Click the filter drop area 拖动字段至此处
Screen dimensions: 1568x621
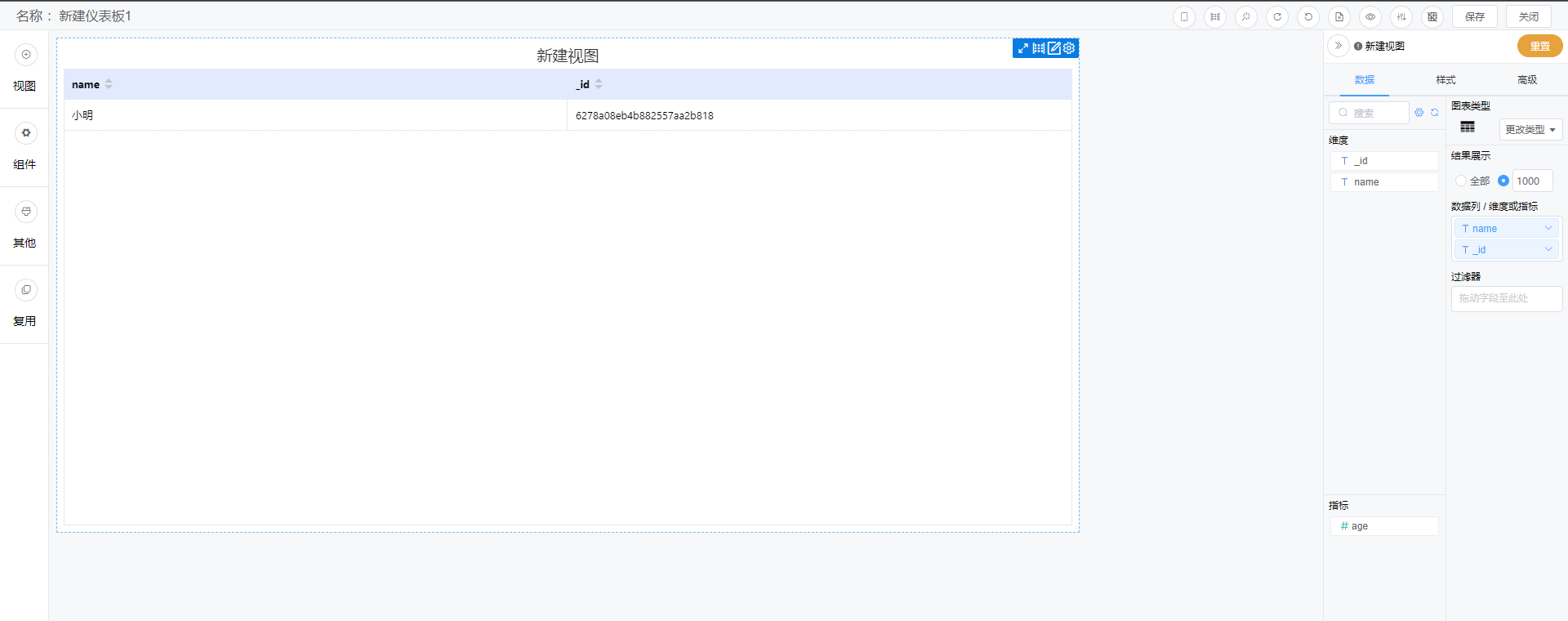click(1507, 298)
